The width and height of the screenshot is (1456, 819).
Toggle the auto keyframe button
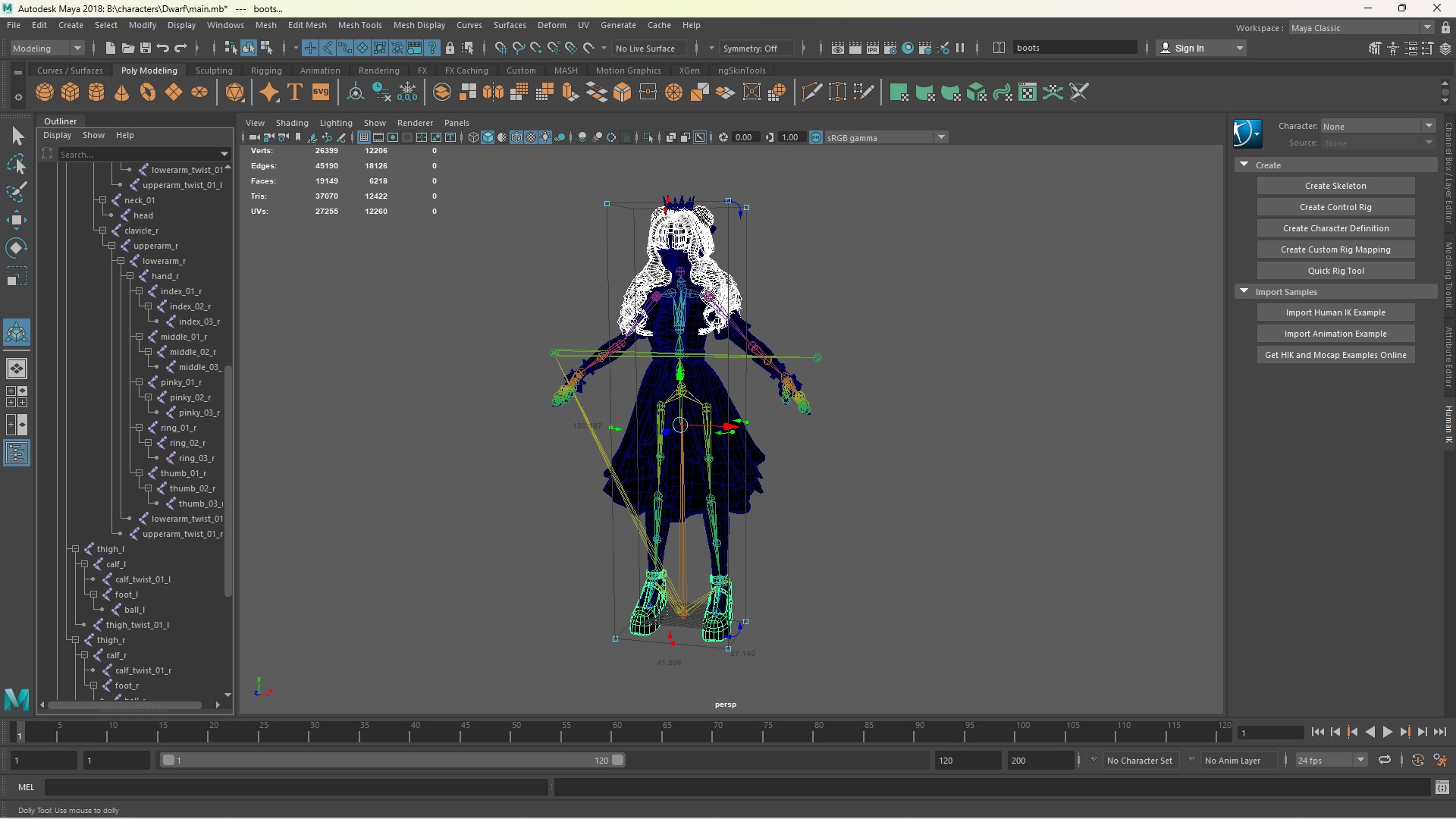(1417, 760)
